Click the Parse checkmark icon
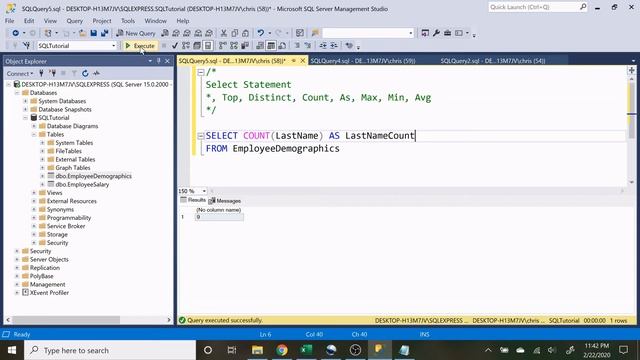Viewport: 640px width, 360px height. (x=175, y=46)
